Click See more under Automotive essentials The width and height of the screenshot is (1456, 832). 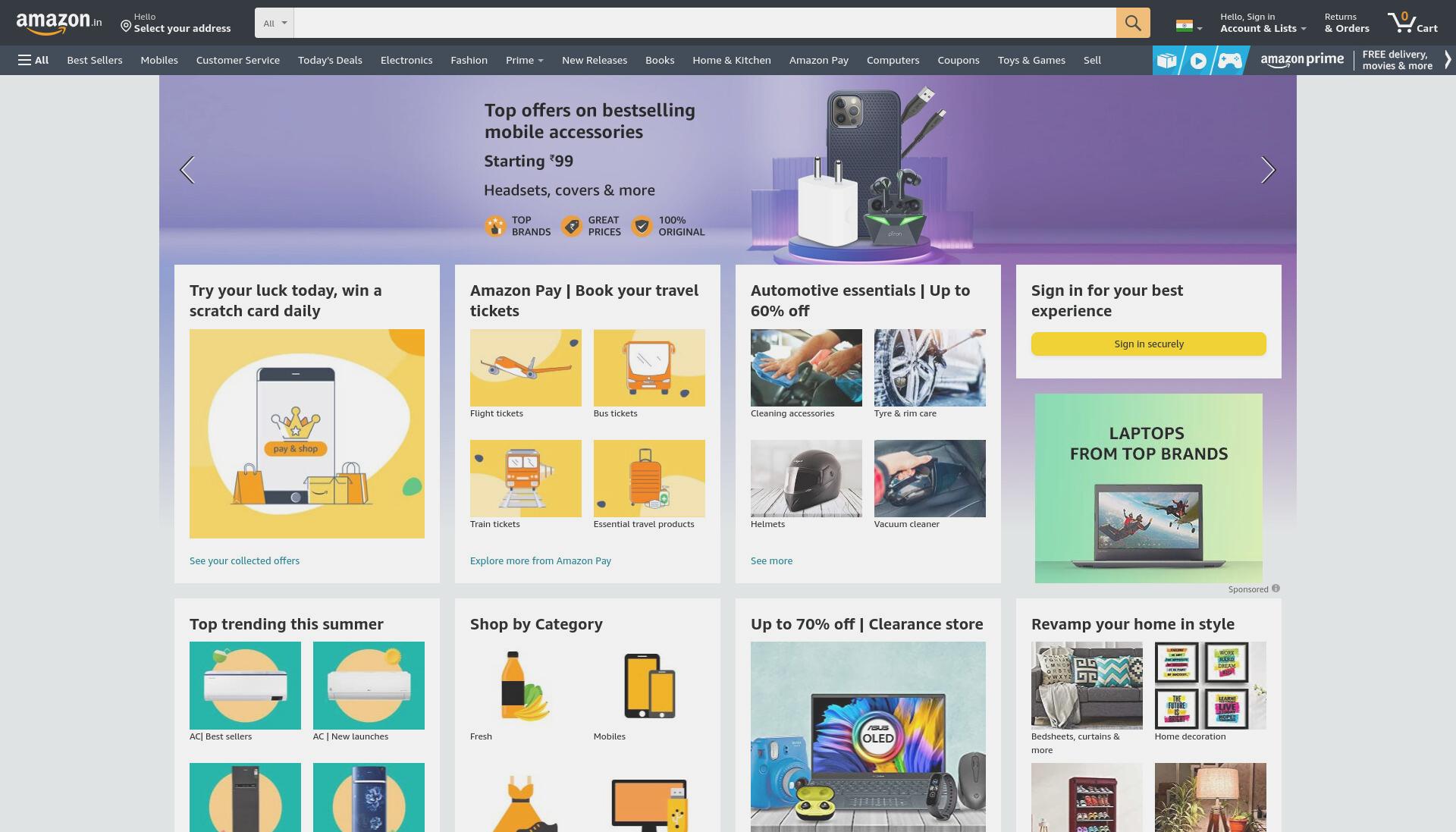[771, 560]
